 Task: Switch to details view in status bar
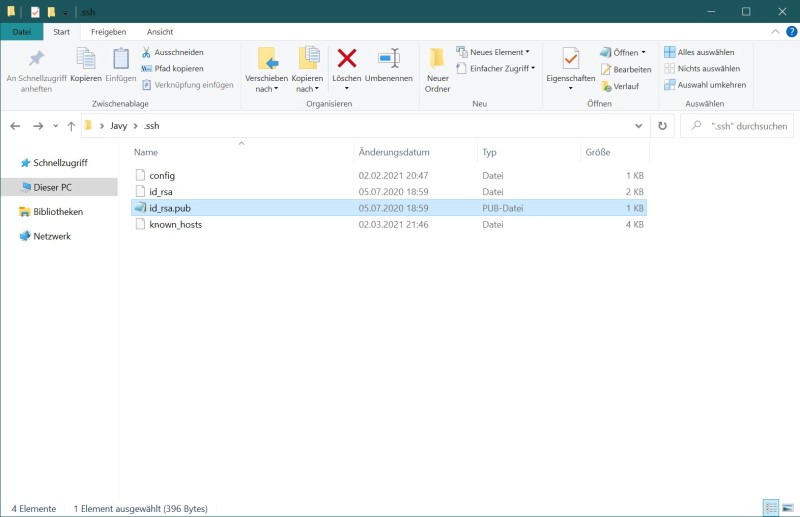pos(771,508)
